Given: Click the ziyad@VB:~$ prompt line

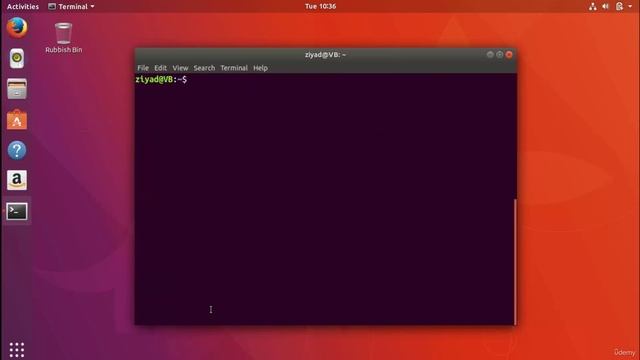Looking at the screenshot, I should coord(161,80).
